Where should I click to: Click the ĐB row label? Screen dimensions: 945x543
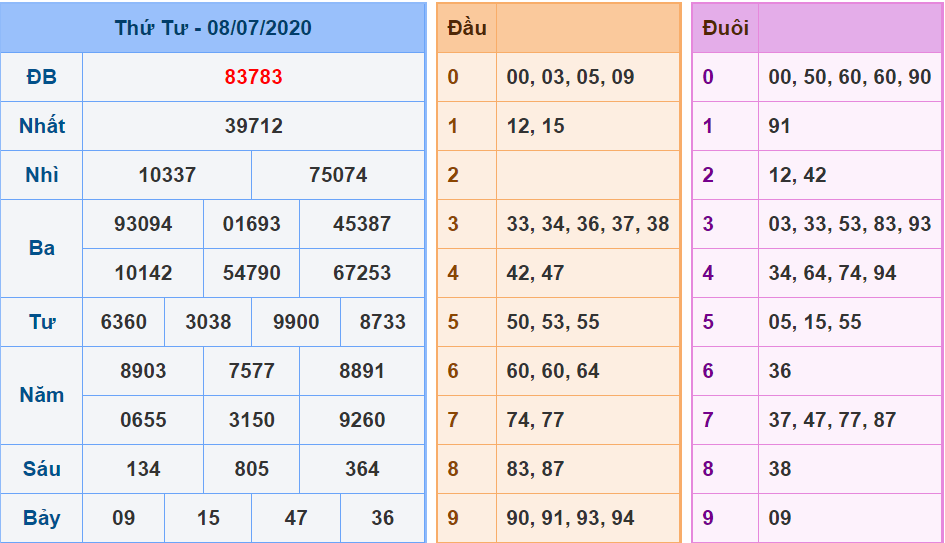coord(42,77)
